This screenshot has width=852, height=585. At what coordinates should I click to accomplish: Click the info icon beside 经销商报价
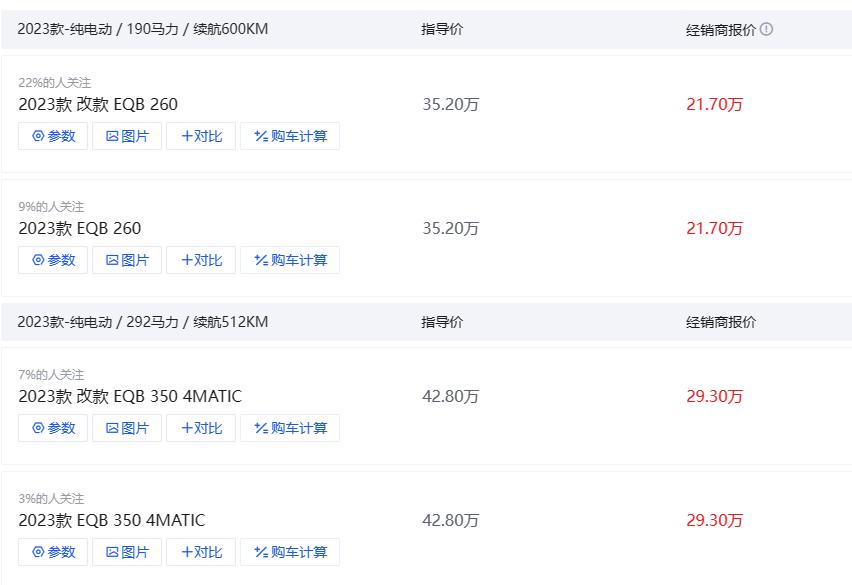click(767, 29)
